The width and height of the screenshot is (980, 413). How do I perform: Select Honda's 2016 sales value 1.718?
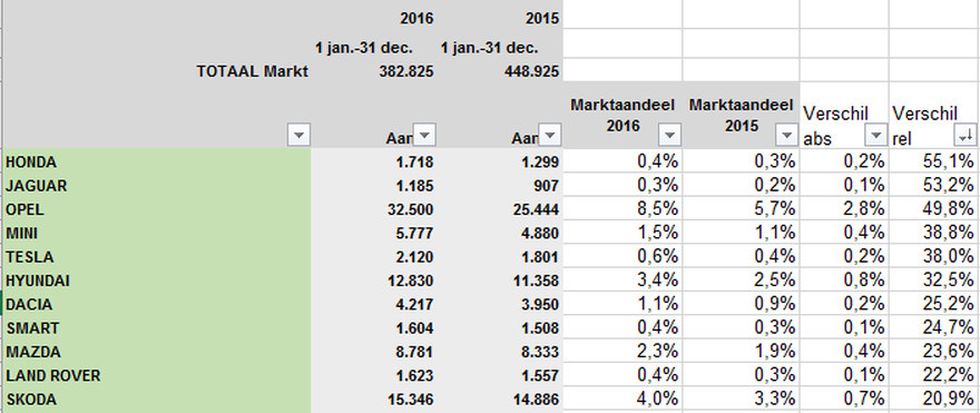tap(414, 162)
